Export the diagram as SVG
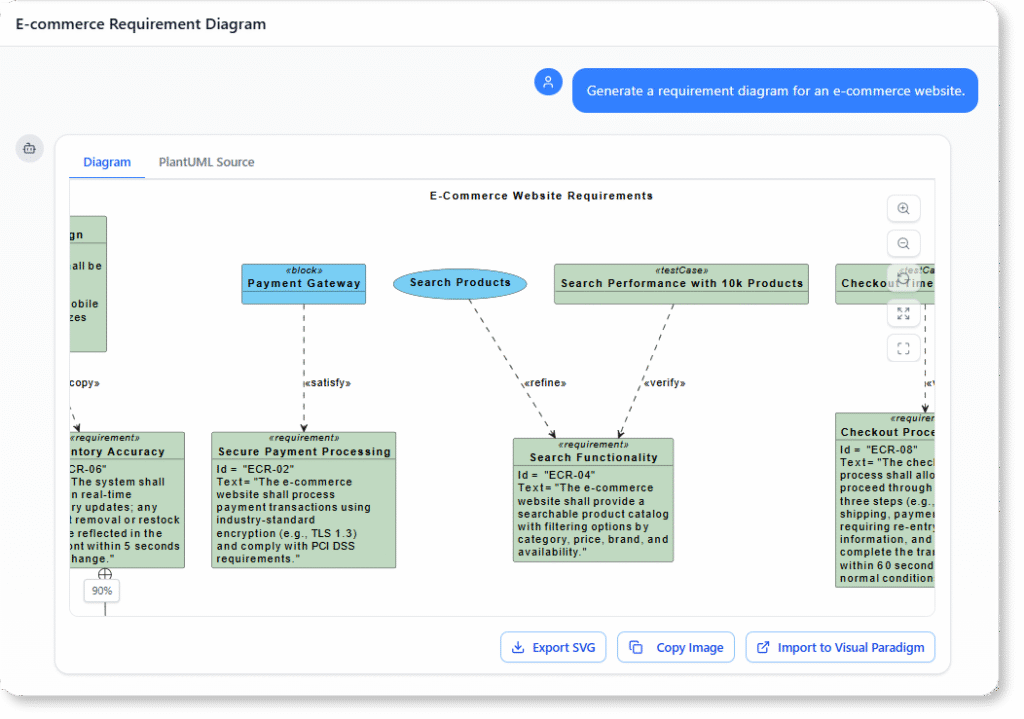The image size is (1024, 719). click(553, 647)
